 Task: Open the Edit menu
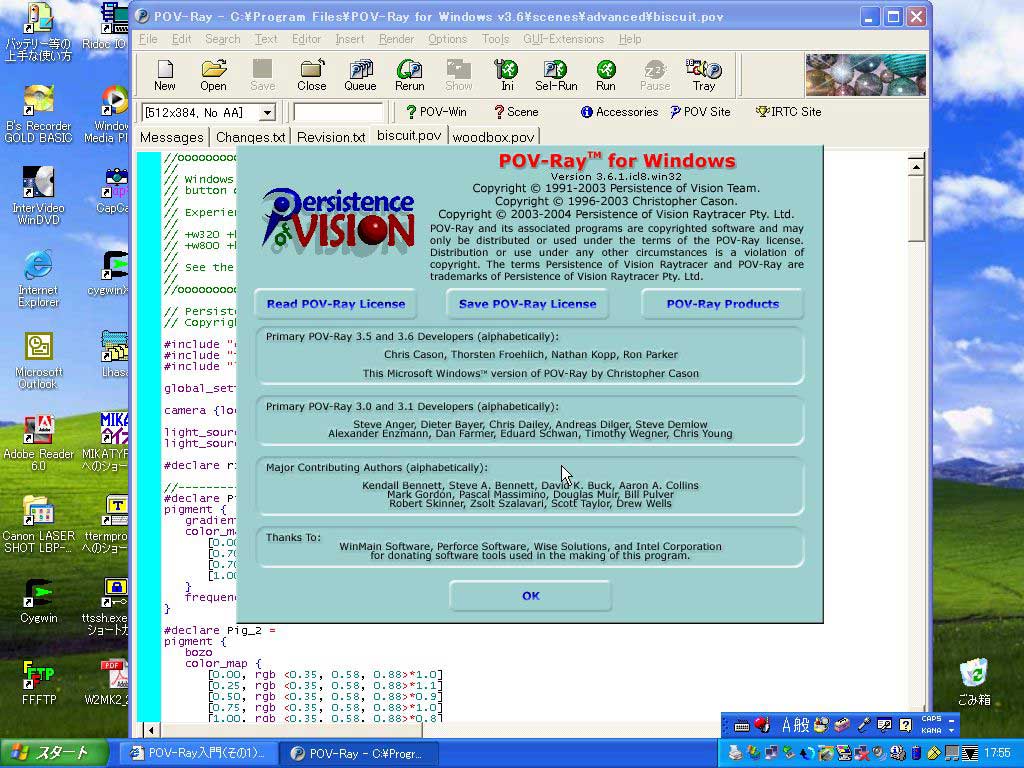181,39
